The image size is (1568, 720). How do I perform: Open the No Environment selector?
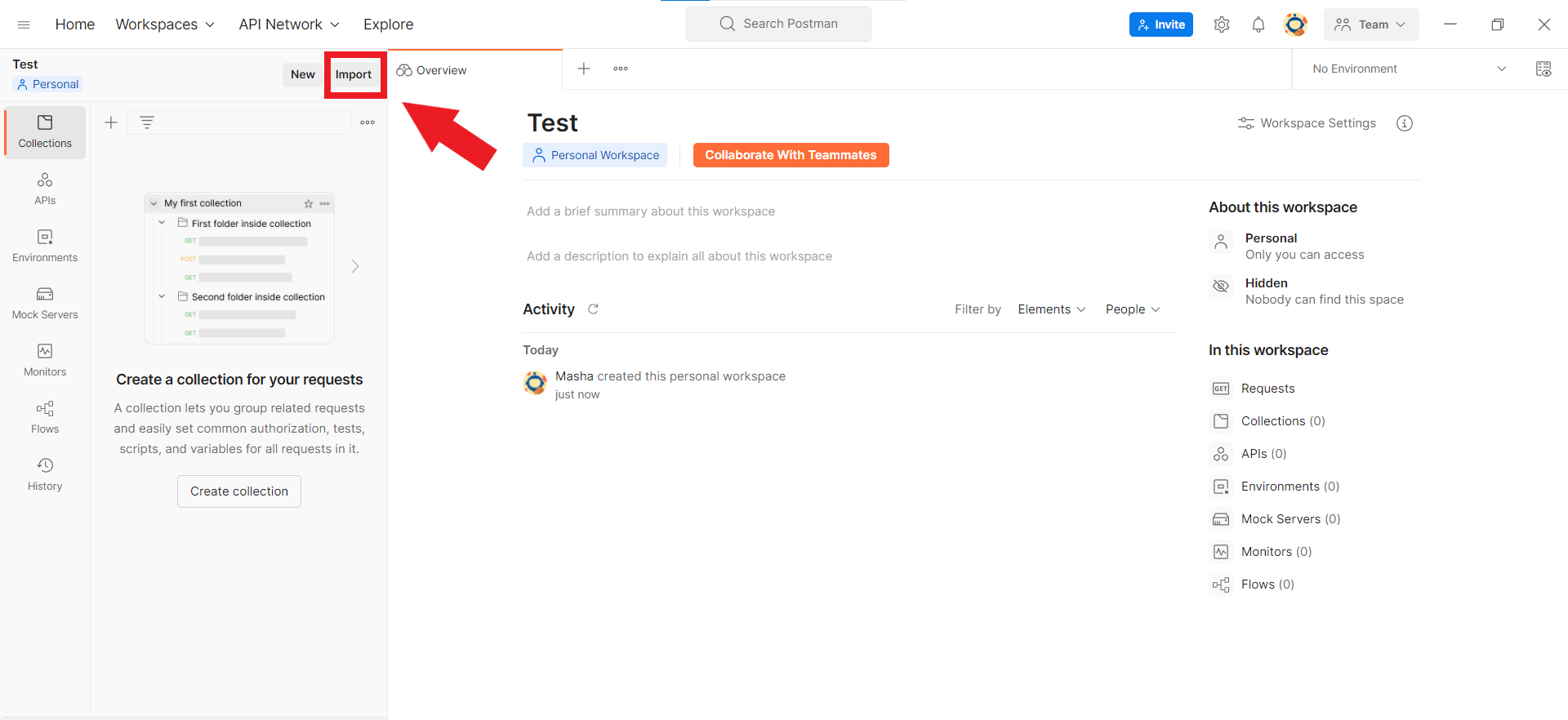point(1410,69)
